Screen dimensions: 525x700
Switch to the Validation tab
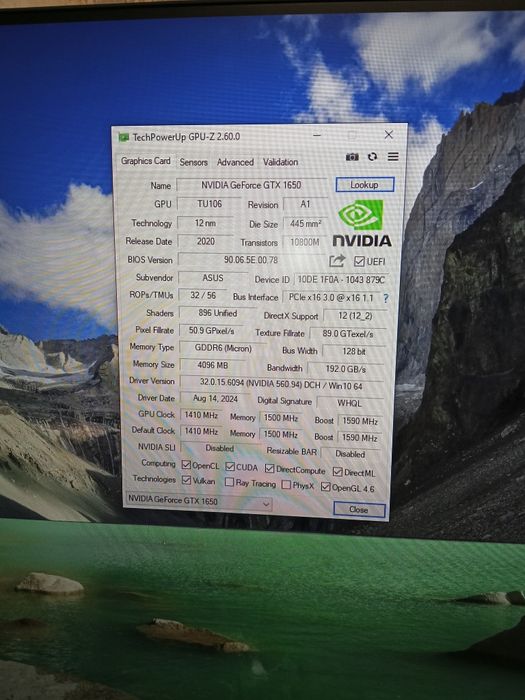pyautogui.click(x=280, y=162)
